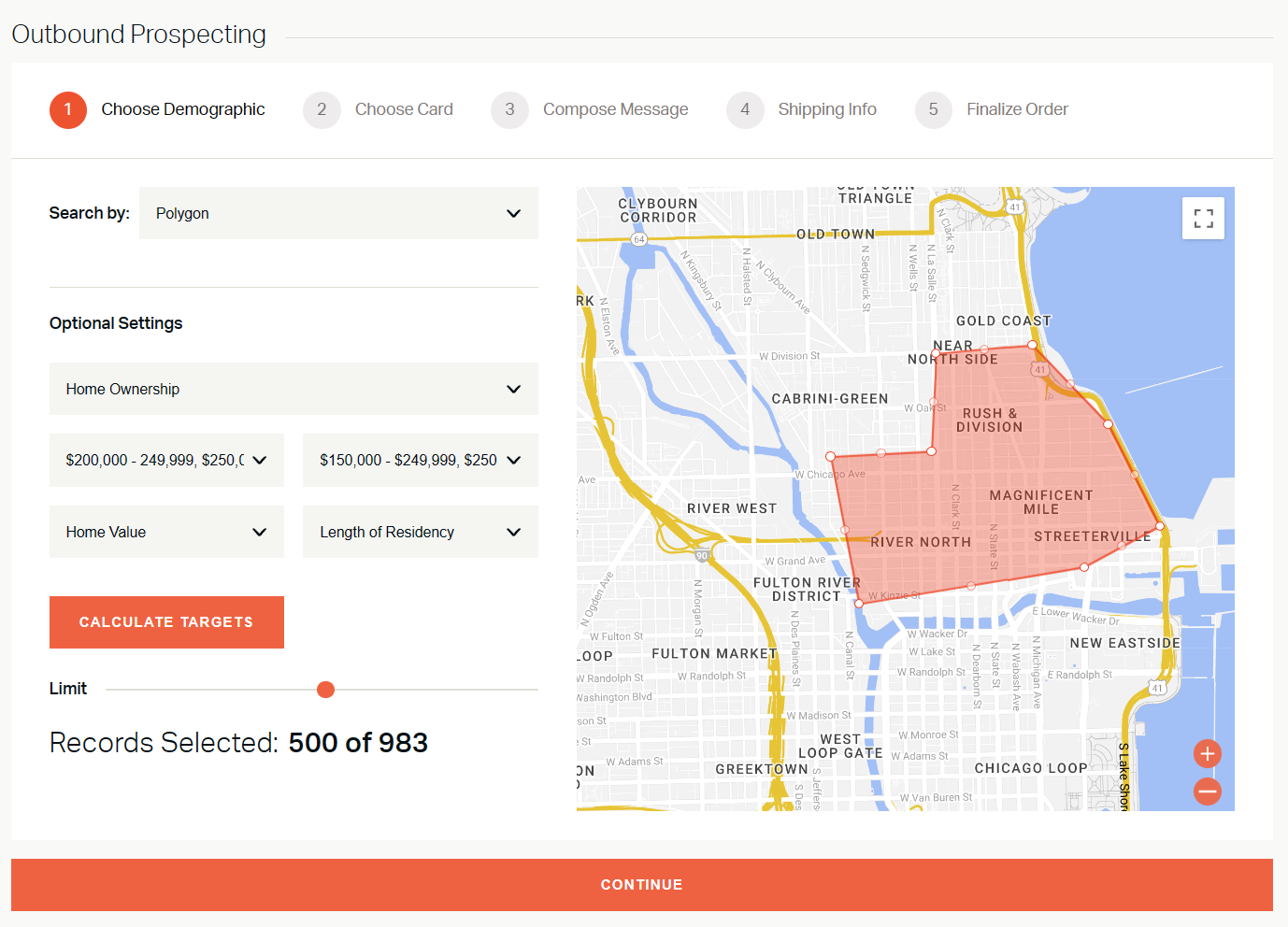Screen dimensions: 1288x927
Task: Click step 3 number circle
Action: [x=509, y=109]
